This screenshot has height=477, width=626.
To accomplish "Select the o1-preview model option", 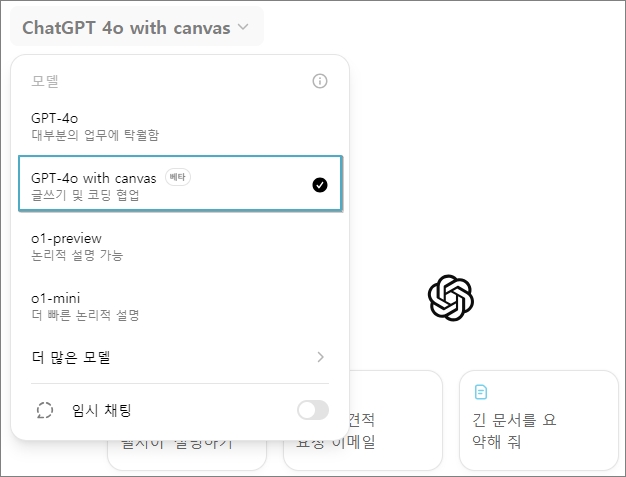I will pyautogui.click(x=180, y=246).
